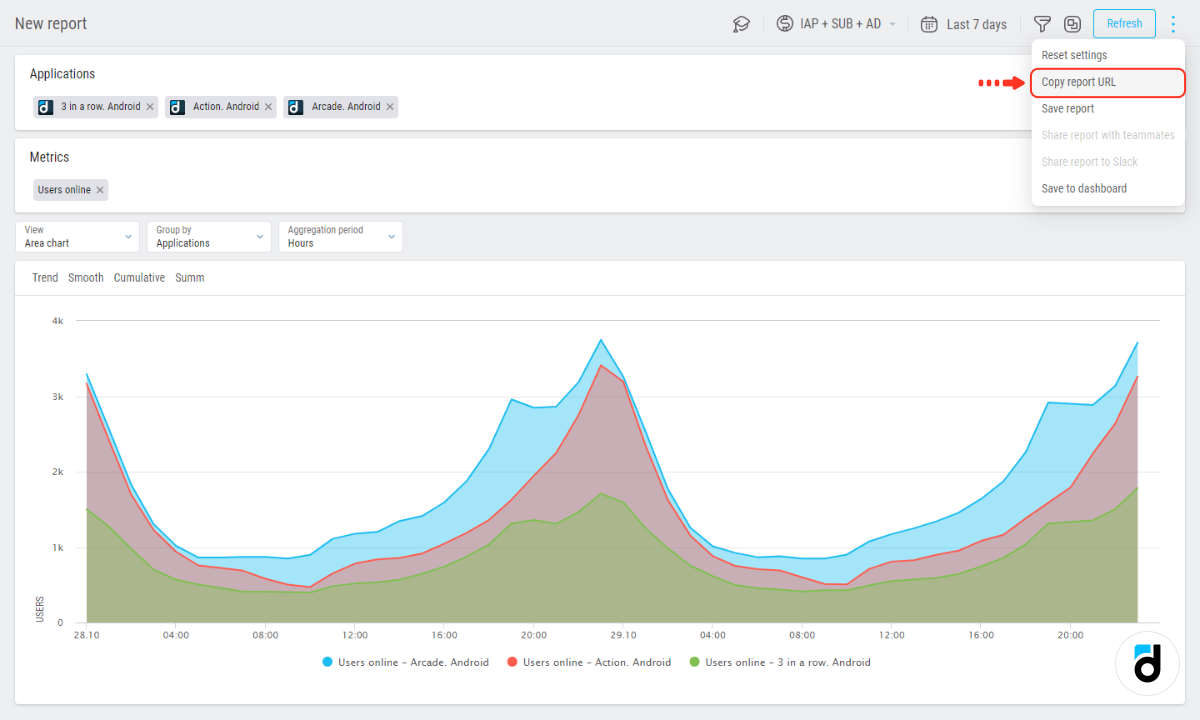Expand the Aggregation period Hours dropdown

pyautogui.click(x=340, y=237)
